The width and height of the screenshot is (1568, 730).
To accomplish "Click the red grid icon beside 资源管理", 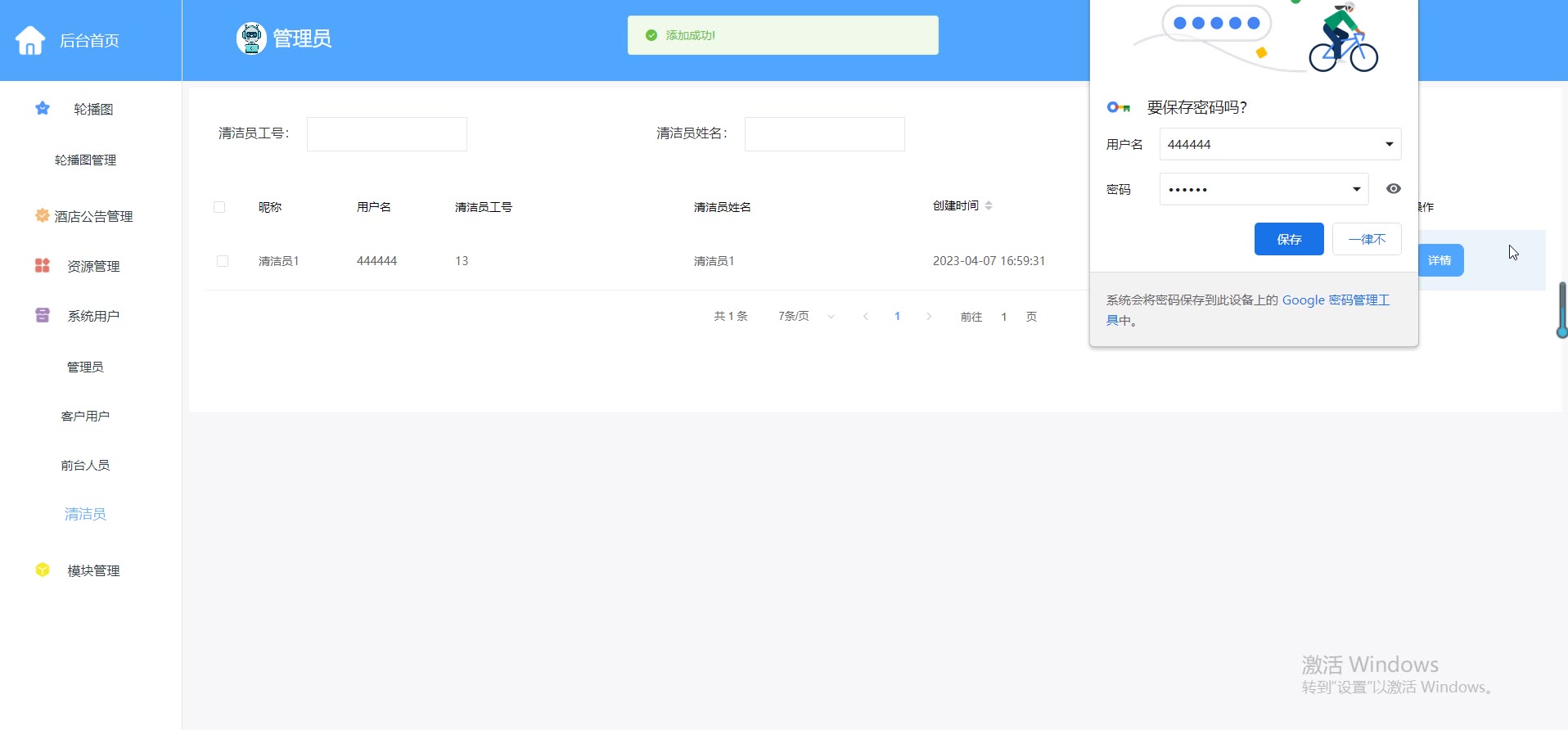I will click(43, 265).
